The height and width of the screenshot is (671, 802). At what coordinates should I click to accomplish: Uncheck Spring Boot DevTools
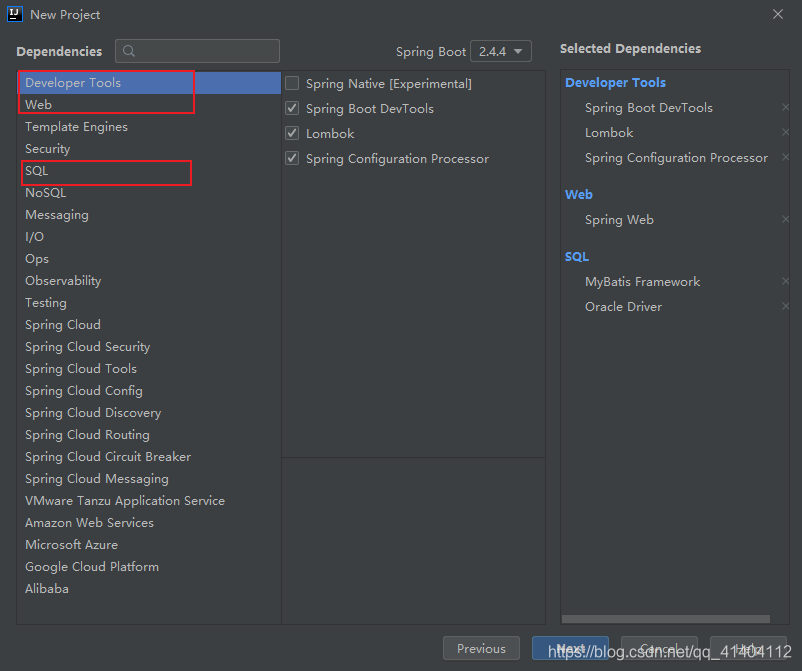point(292,108)
